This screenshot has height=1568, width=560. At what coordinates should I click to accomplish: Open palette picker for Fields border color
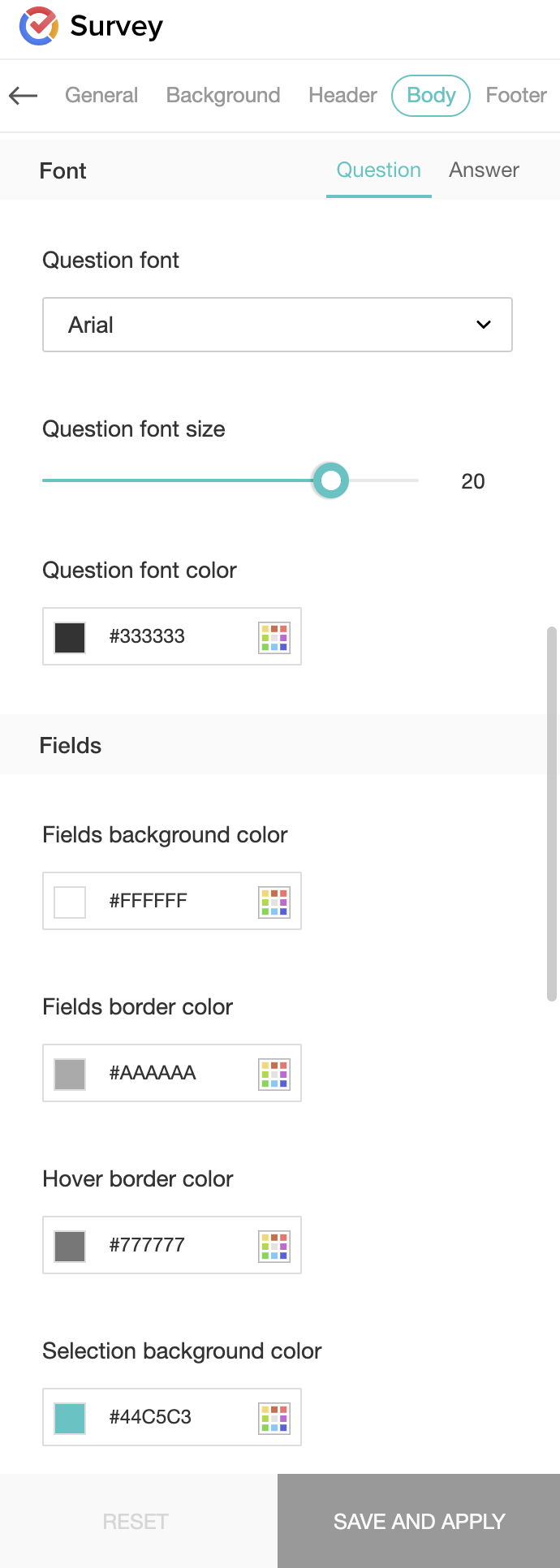tap(274, 1074)
